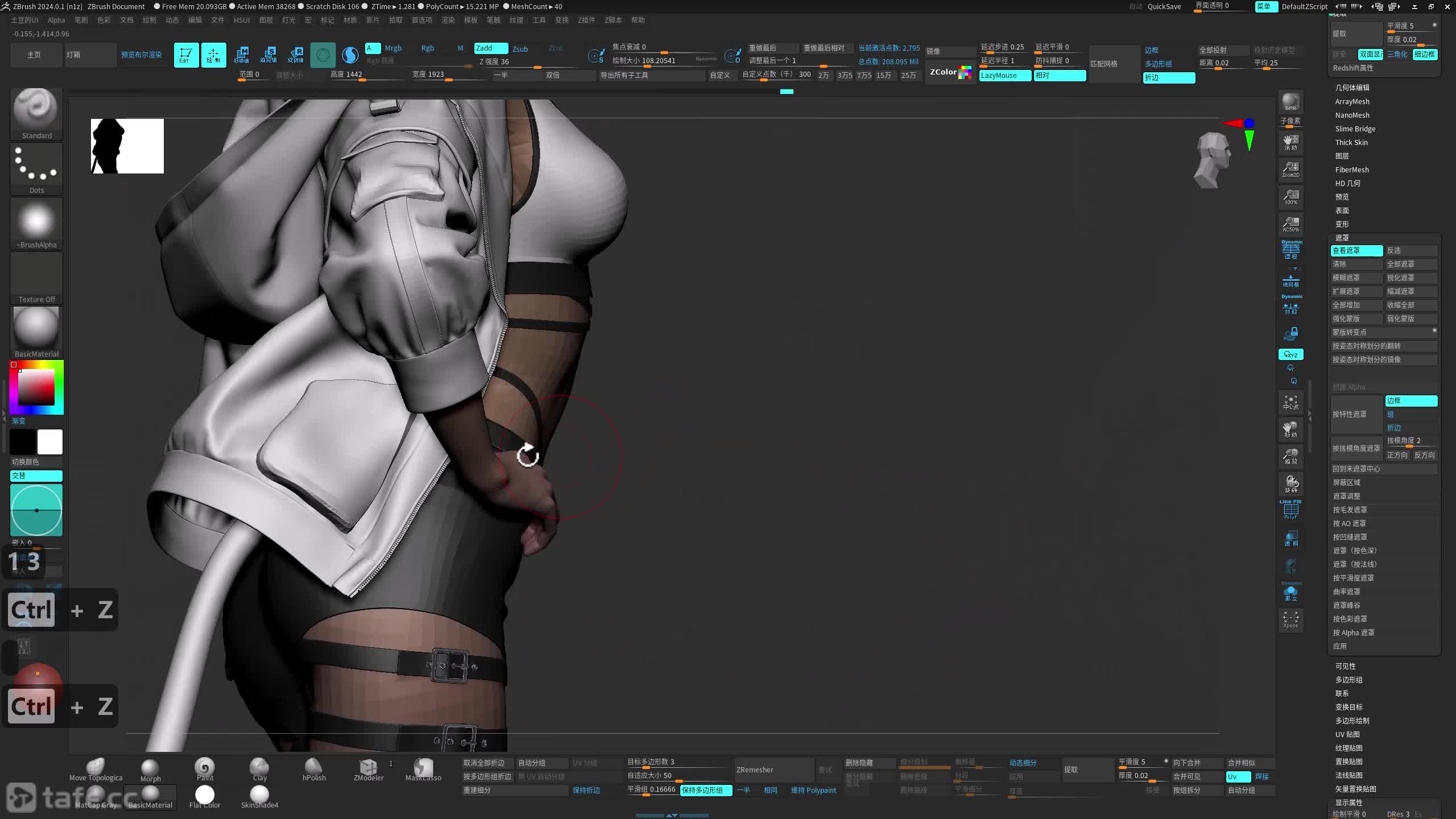The image size is (1456, 819).
Task: Toggle Mrgb channel mode
Action: [393, 48]
